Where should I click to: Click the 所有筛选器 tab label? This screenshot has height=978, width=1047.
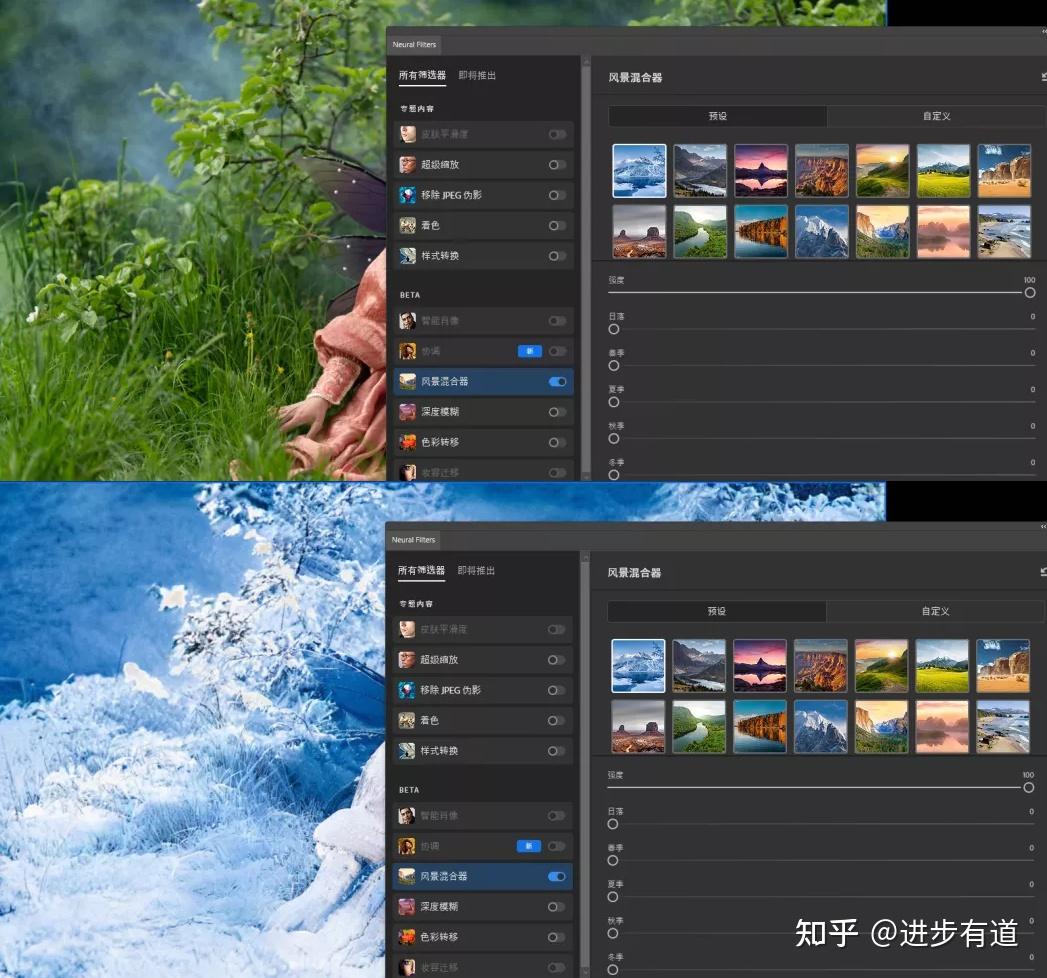point(420,75)
